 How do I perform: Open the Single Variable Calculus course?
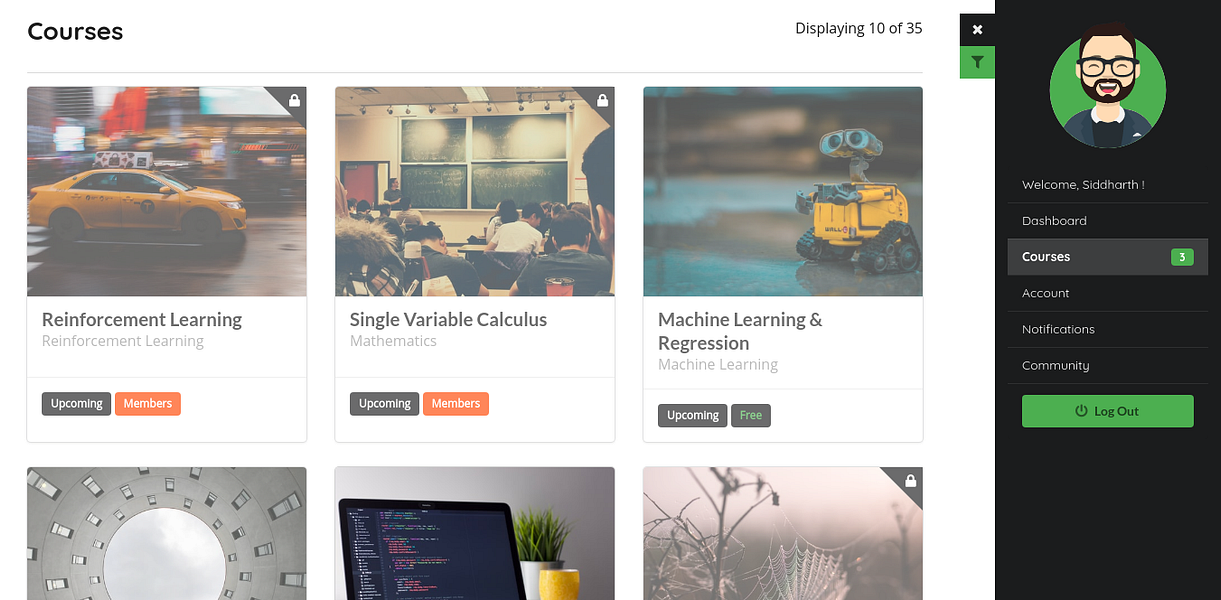pos(449,320)
